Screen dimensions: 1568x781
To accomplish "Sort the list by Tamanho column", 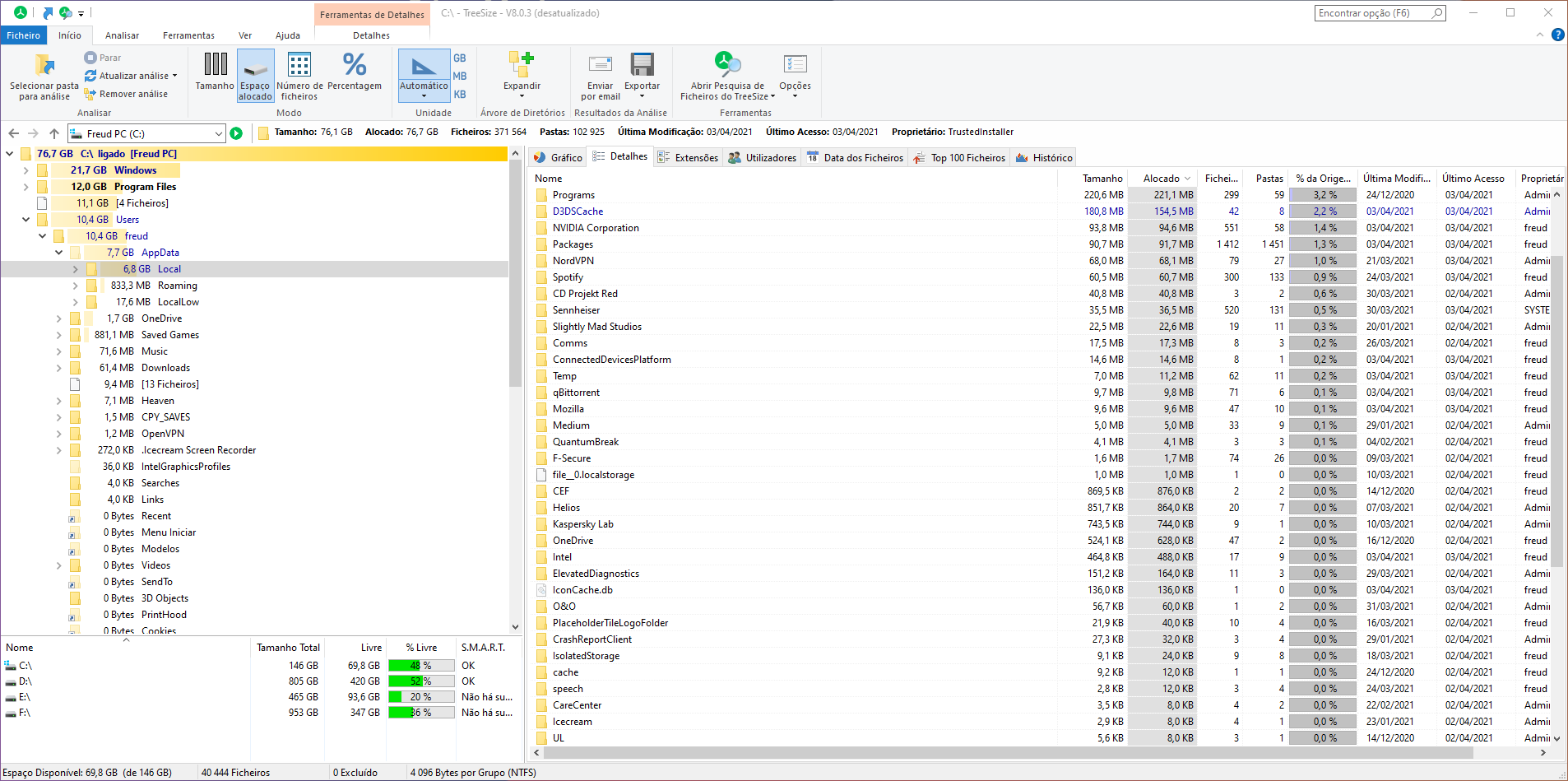I will (x=1092, y=179).
